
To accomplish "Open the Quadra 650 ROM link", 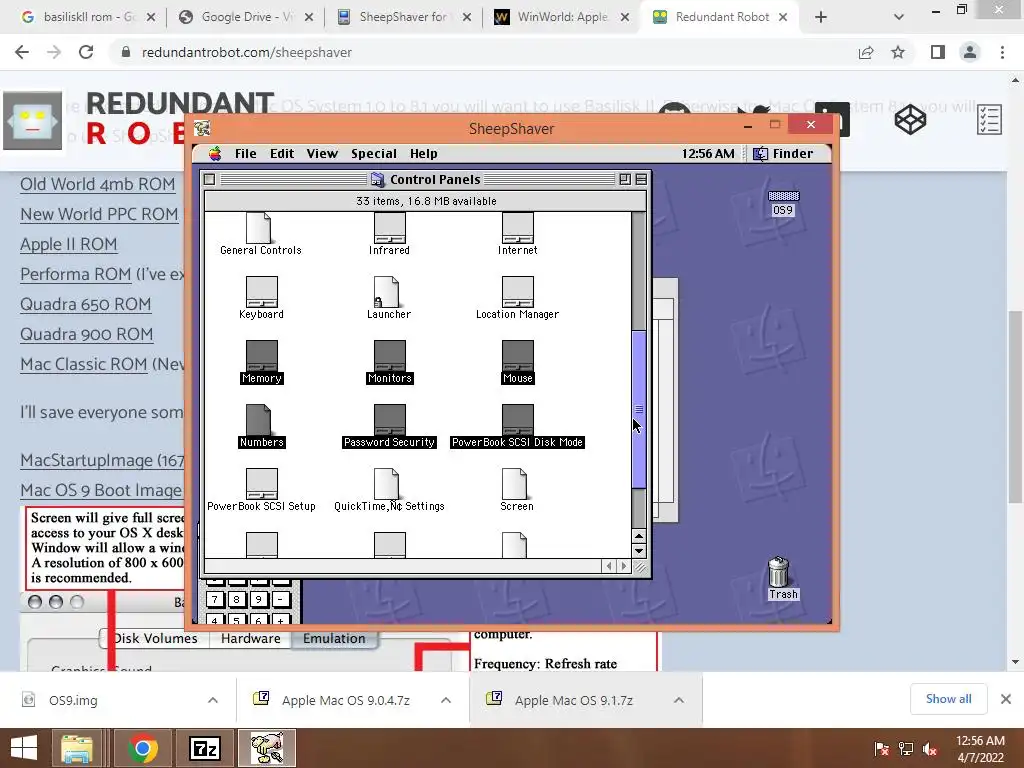I will pyautogui.click(x=86, y=304).
